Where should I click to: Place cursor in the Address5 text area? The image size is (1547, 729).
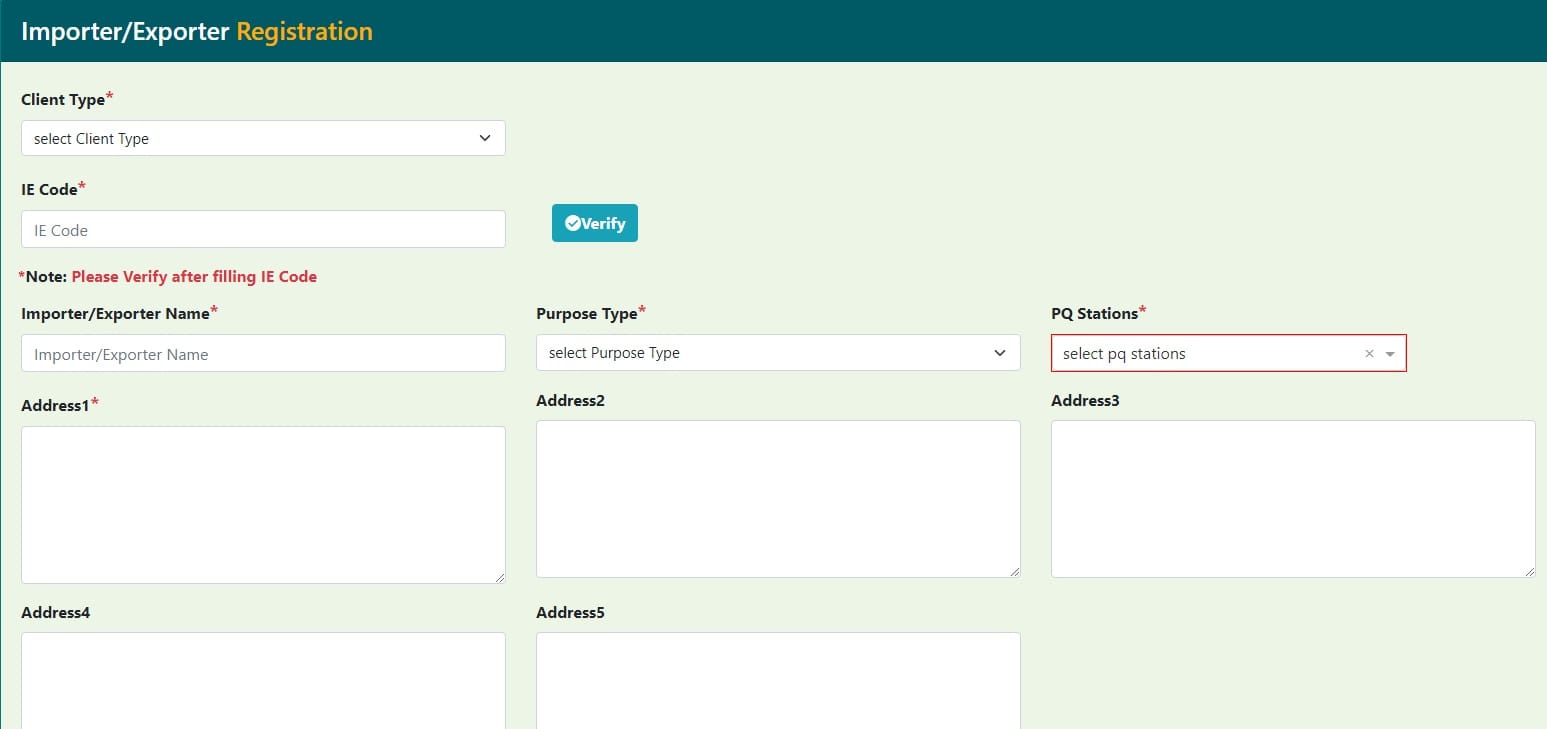pos(778,680)
